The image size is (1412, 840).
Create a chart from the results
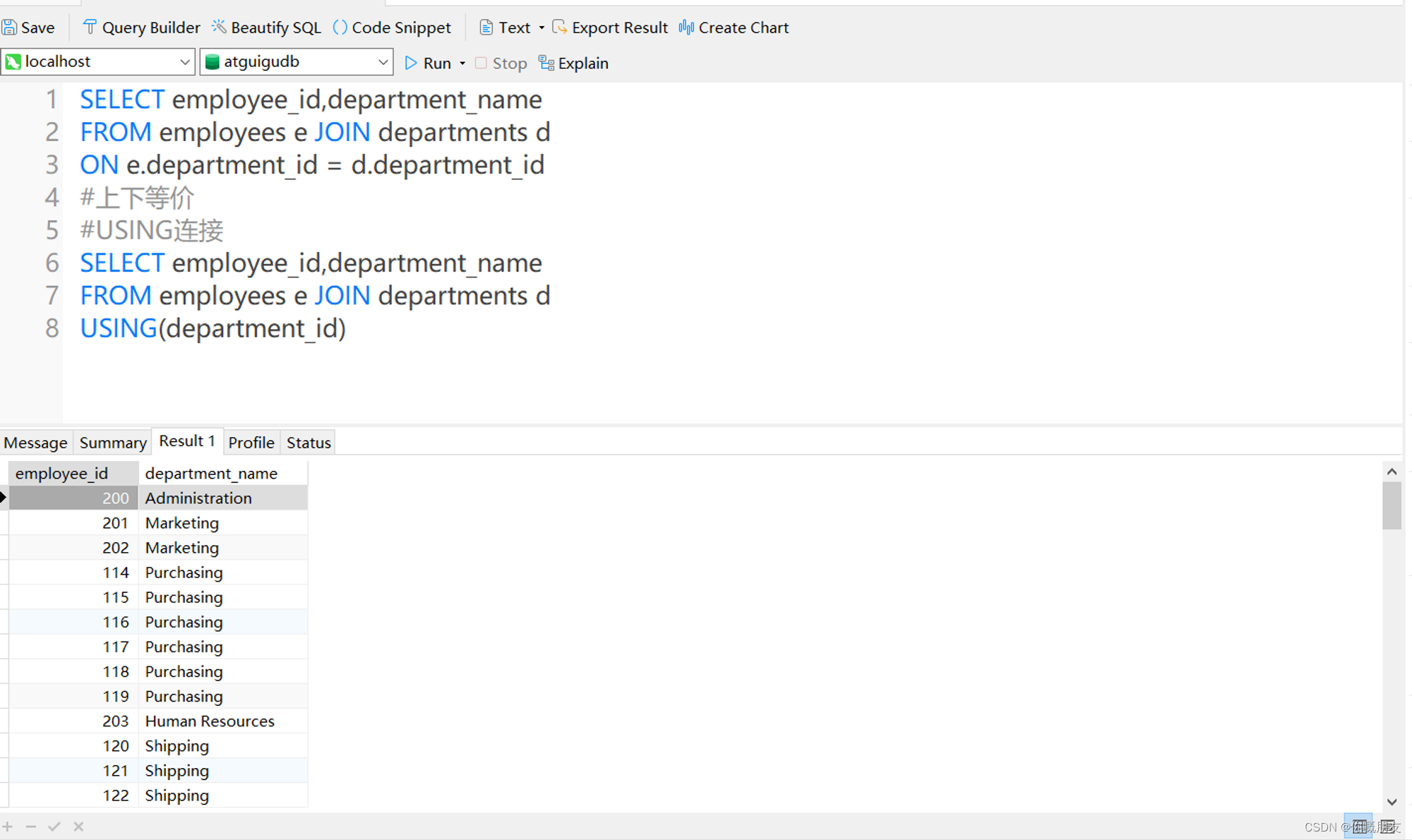[x=734, y=27]
